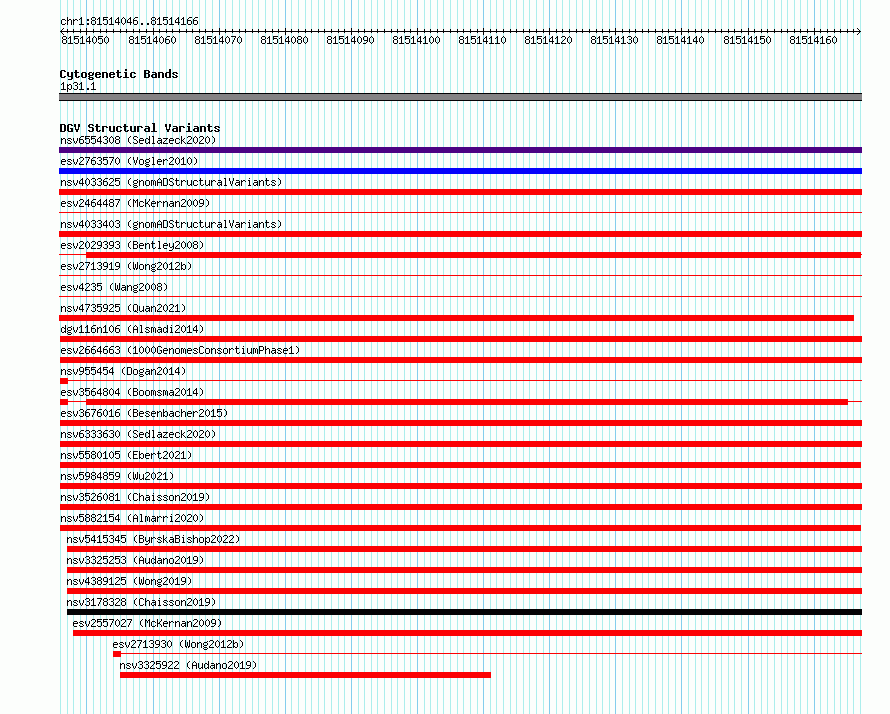Click ruler position 81514140
Viewport: 890px width, 714px height.
pyautogui.click(x=680, y=40)
